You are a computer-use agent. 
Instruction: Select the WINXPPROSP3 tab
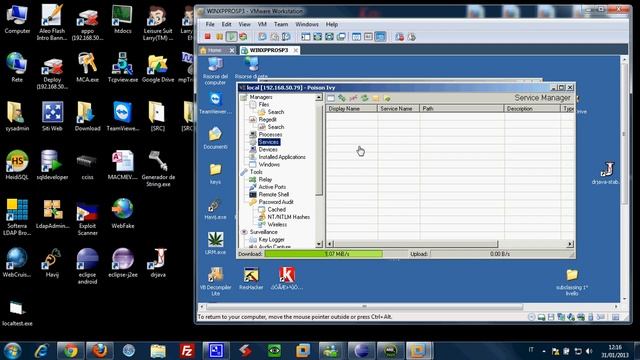click(269, 50)
